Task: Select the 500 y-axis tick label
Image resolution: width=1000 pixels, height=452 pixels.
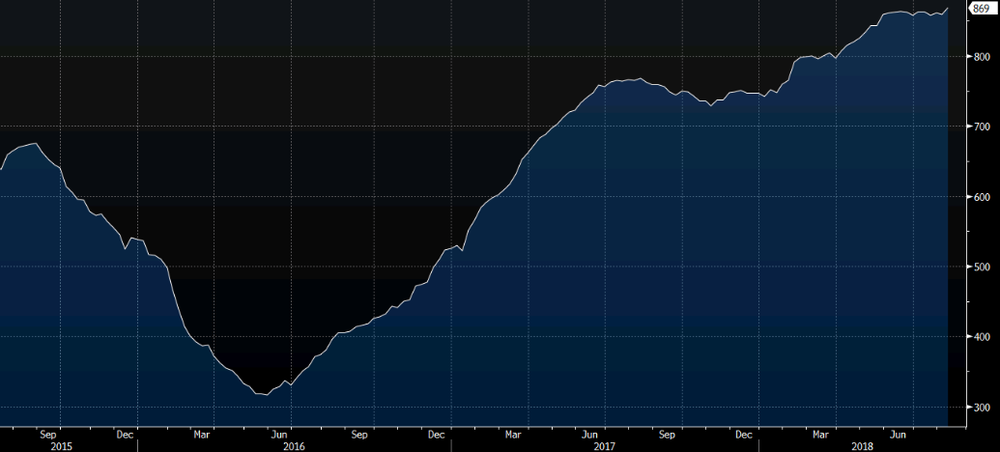Action: pos(982,267)
